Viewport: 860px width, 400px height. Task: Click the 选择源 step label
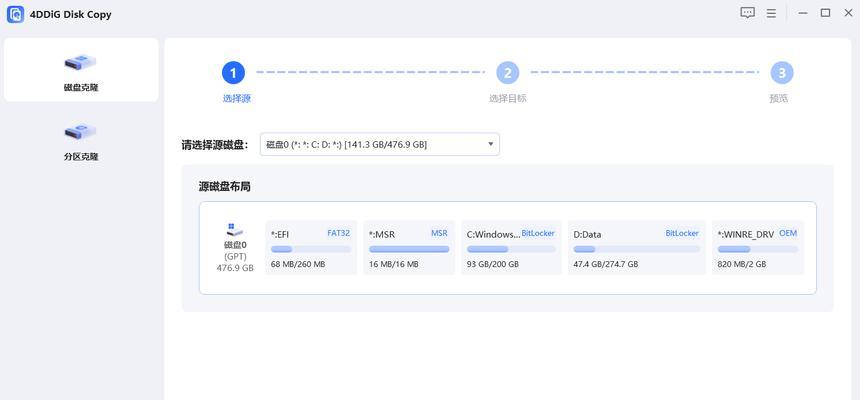(236, 99)
